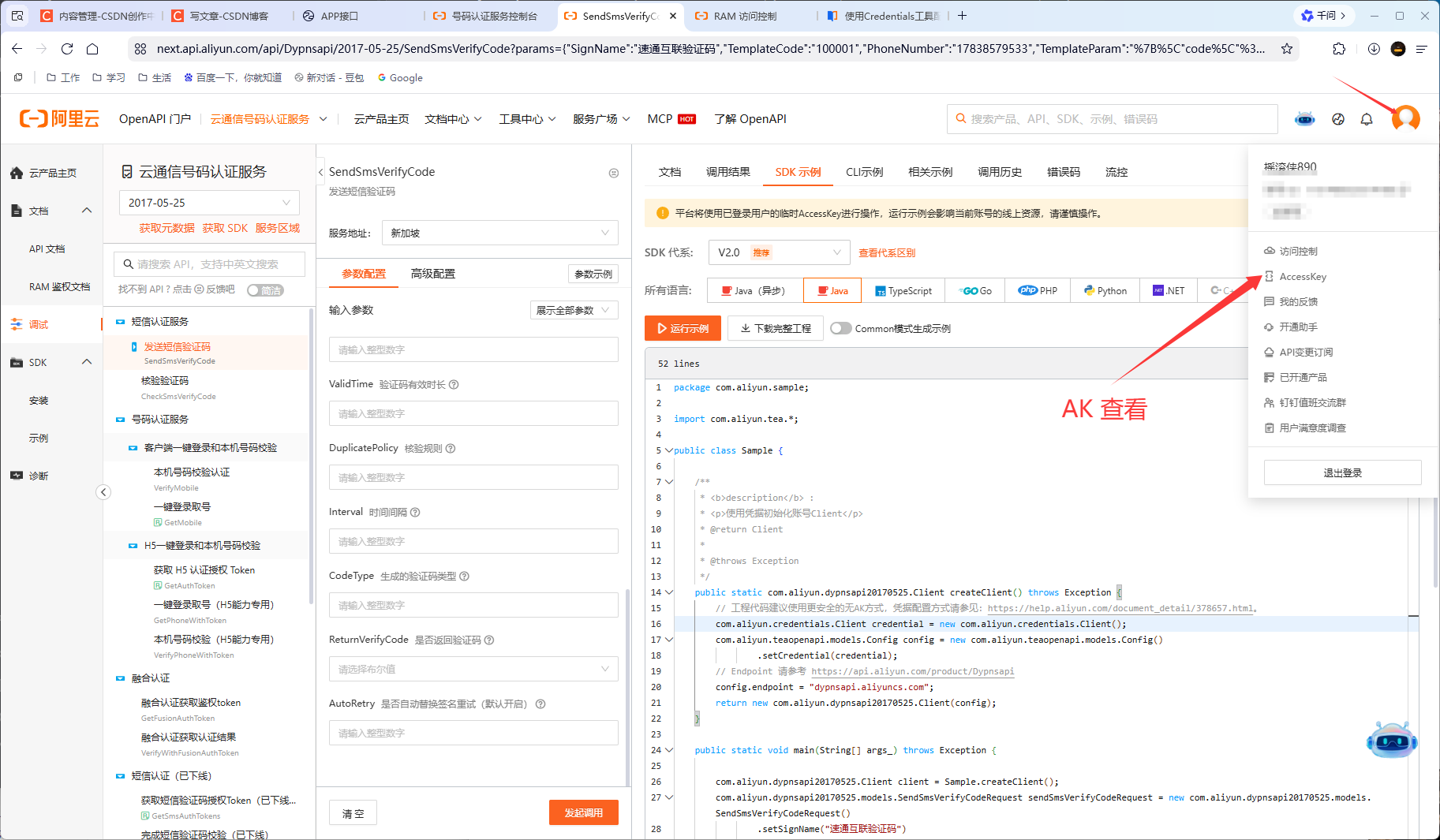Screen dimensions: 1440x840
Task: Switch to the 调用结果 tab
Action: tap(727, 172)
